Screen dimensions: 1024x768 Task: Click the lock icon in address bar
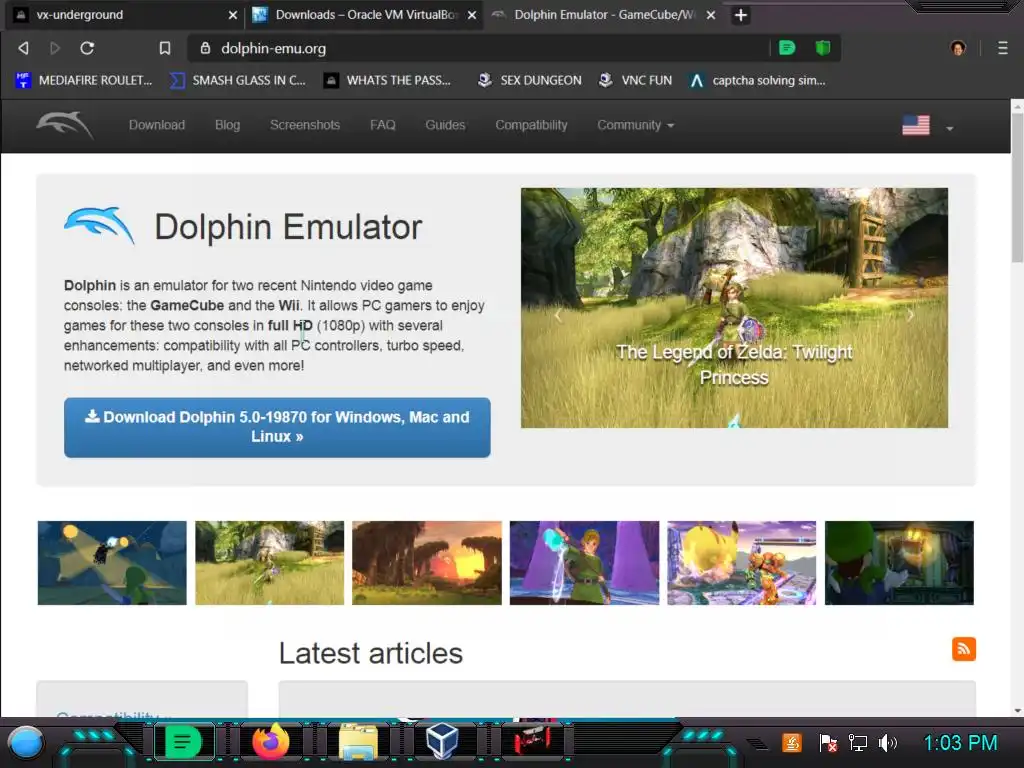[x=205, y=48]
